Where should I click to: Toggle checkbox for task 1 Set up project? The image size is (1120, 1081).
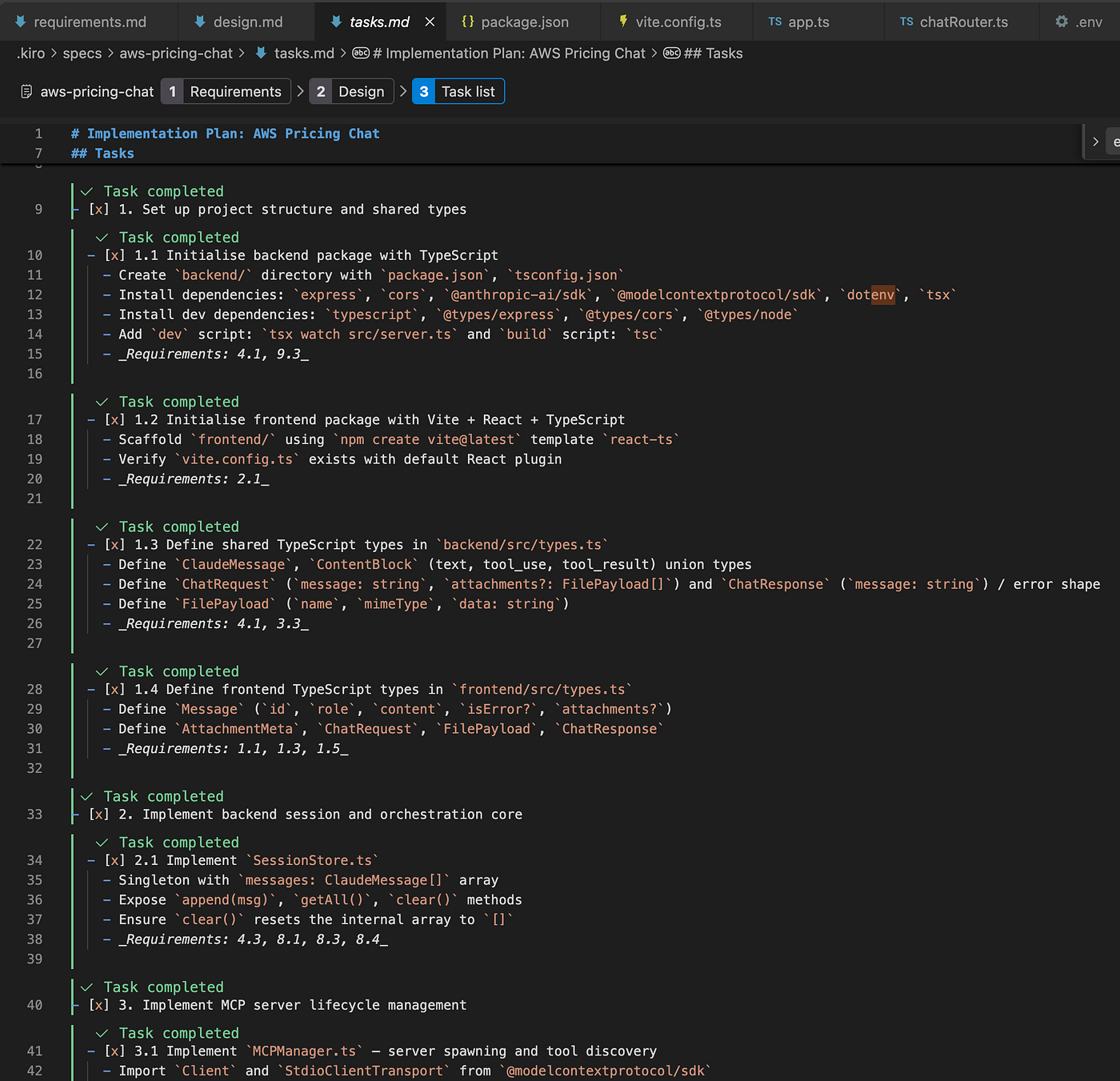(98, 210)
